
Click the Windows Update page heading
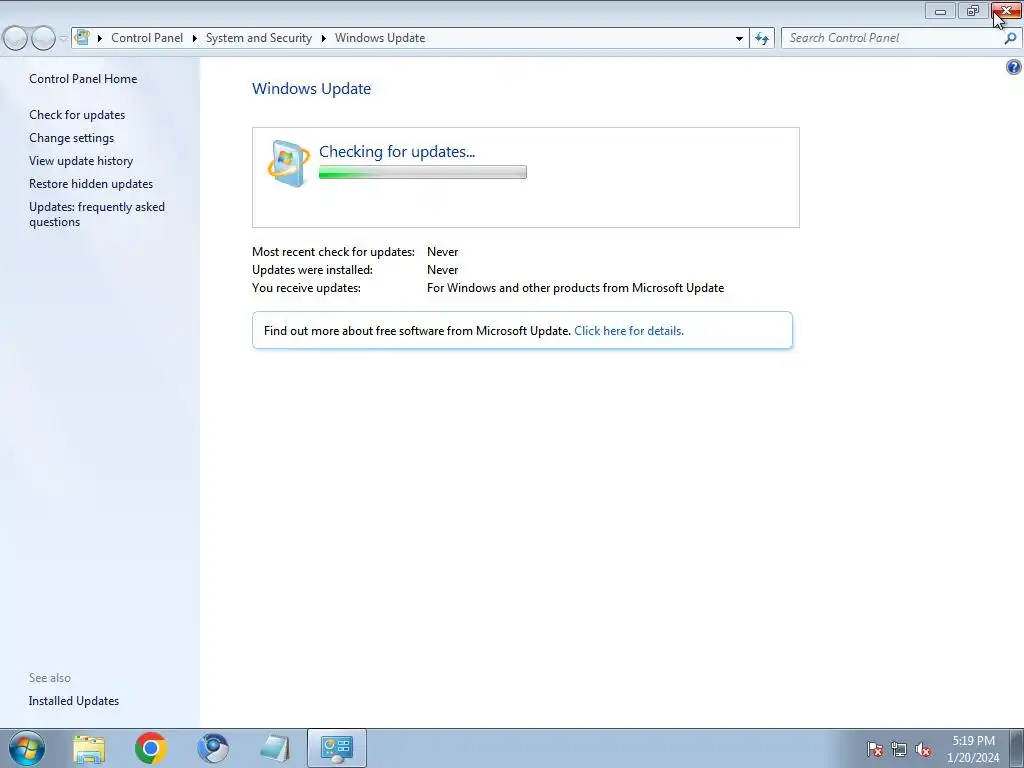[312, 88]
